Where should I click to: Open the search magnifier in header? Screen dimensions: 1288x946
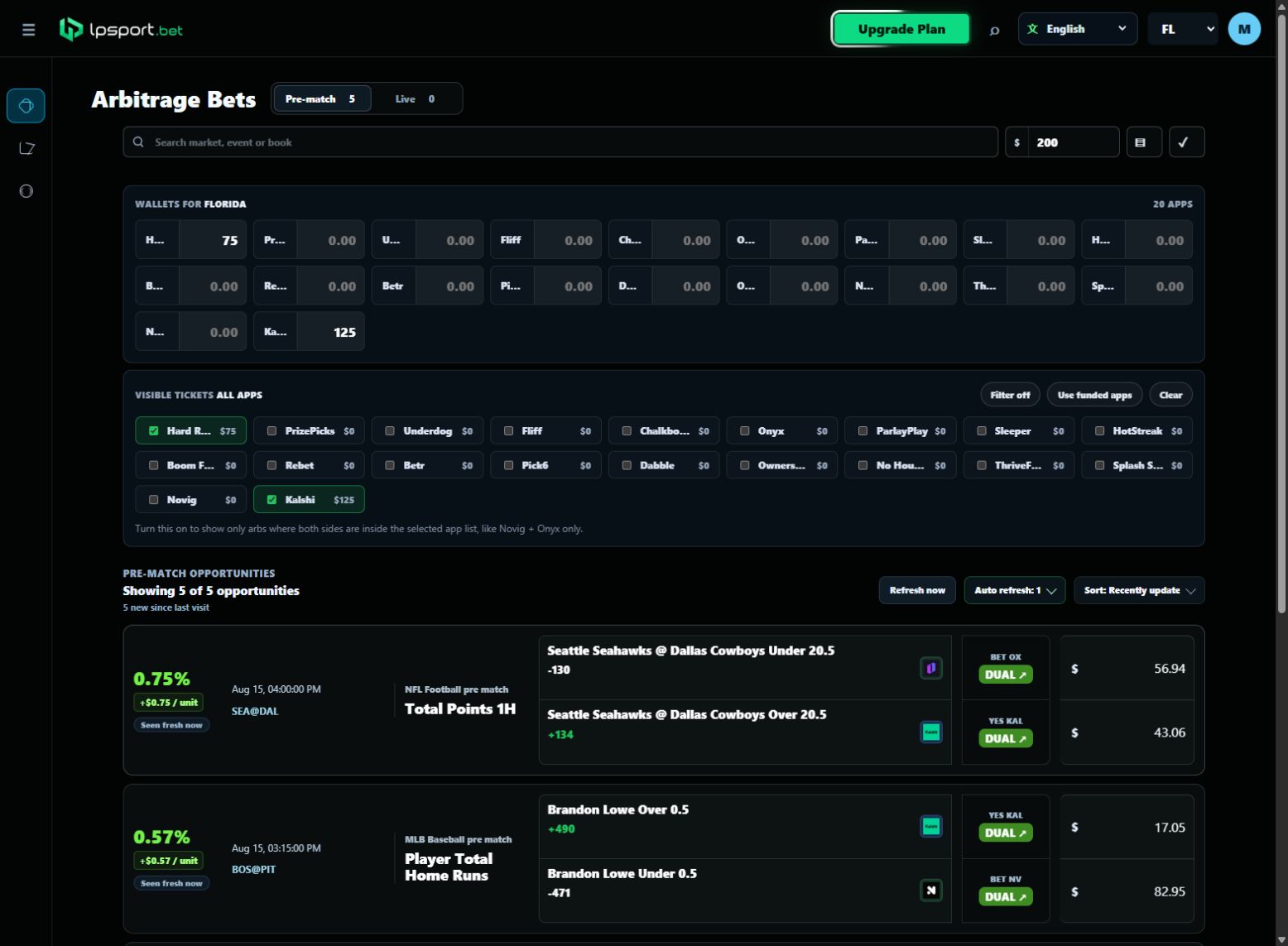click(994, 30)
